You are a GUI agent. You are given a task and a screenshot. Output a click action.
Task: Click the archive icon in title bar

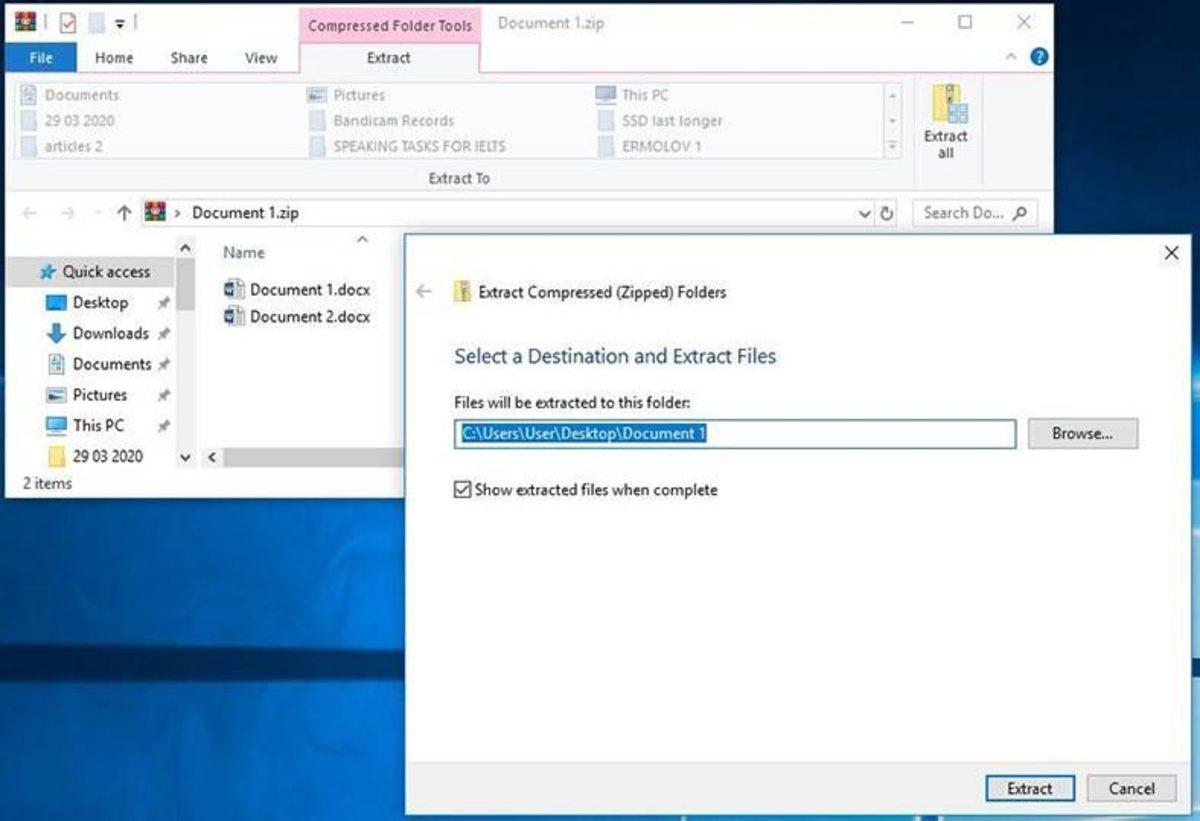tap(27, 22)
